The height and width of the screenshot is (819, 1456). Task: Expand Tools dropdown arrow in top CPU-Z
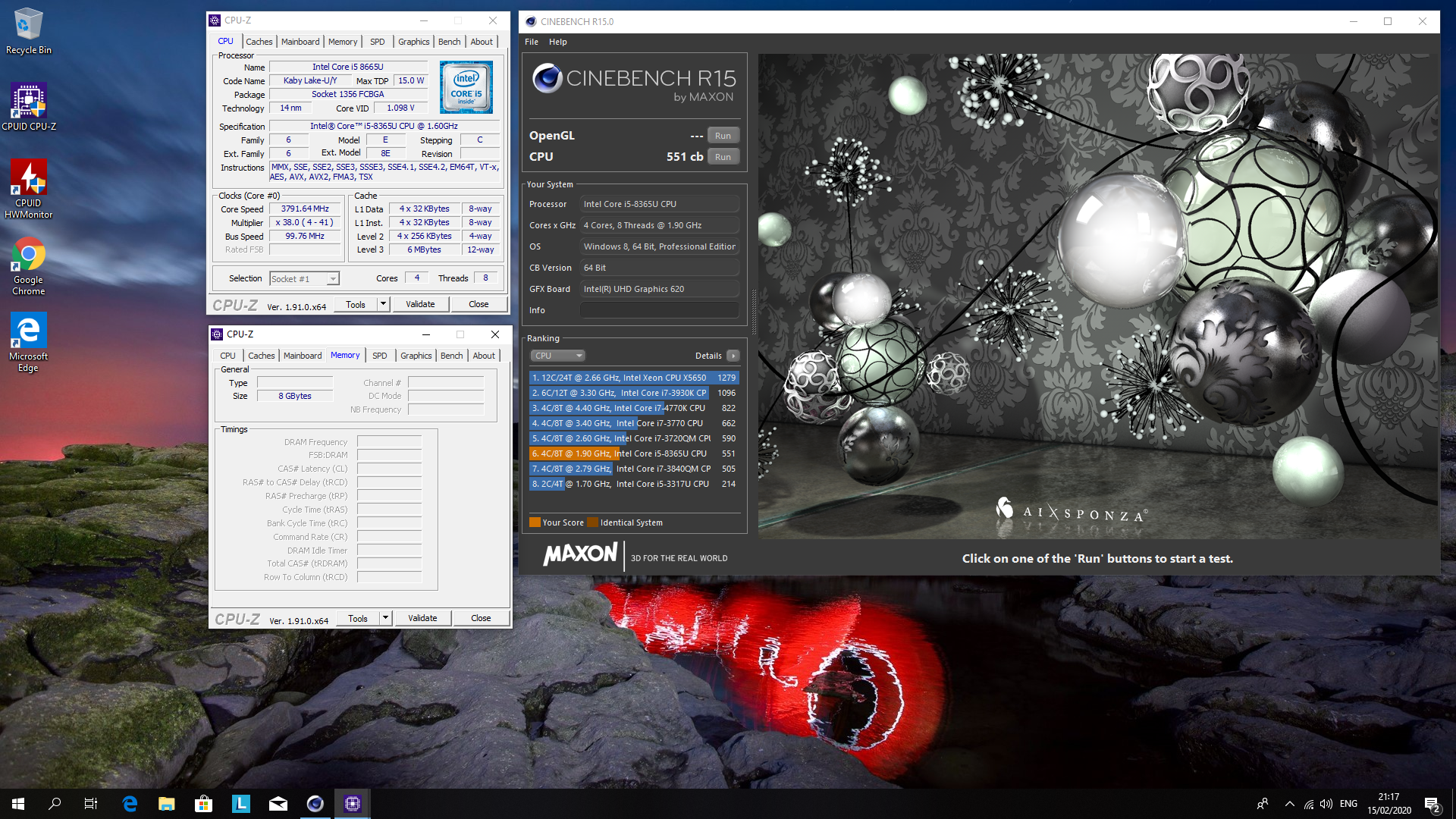(383, 304)
